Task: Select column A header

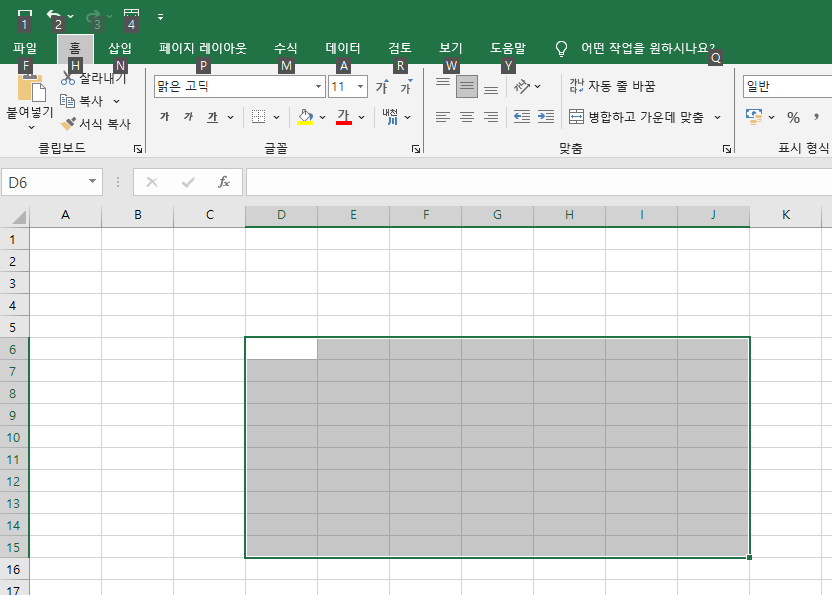Action: 65,215
